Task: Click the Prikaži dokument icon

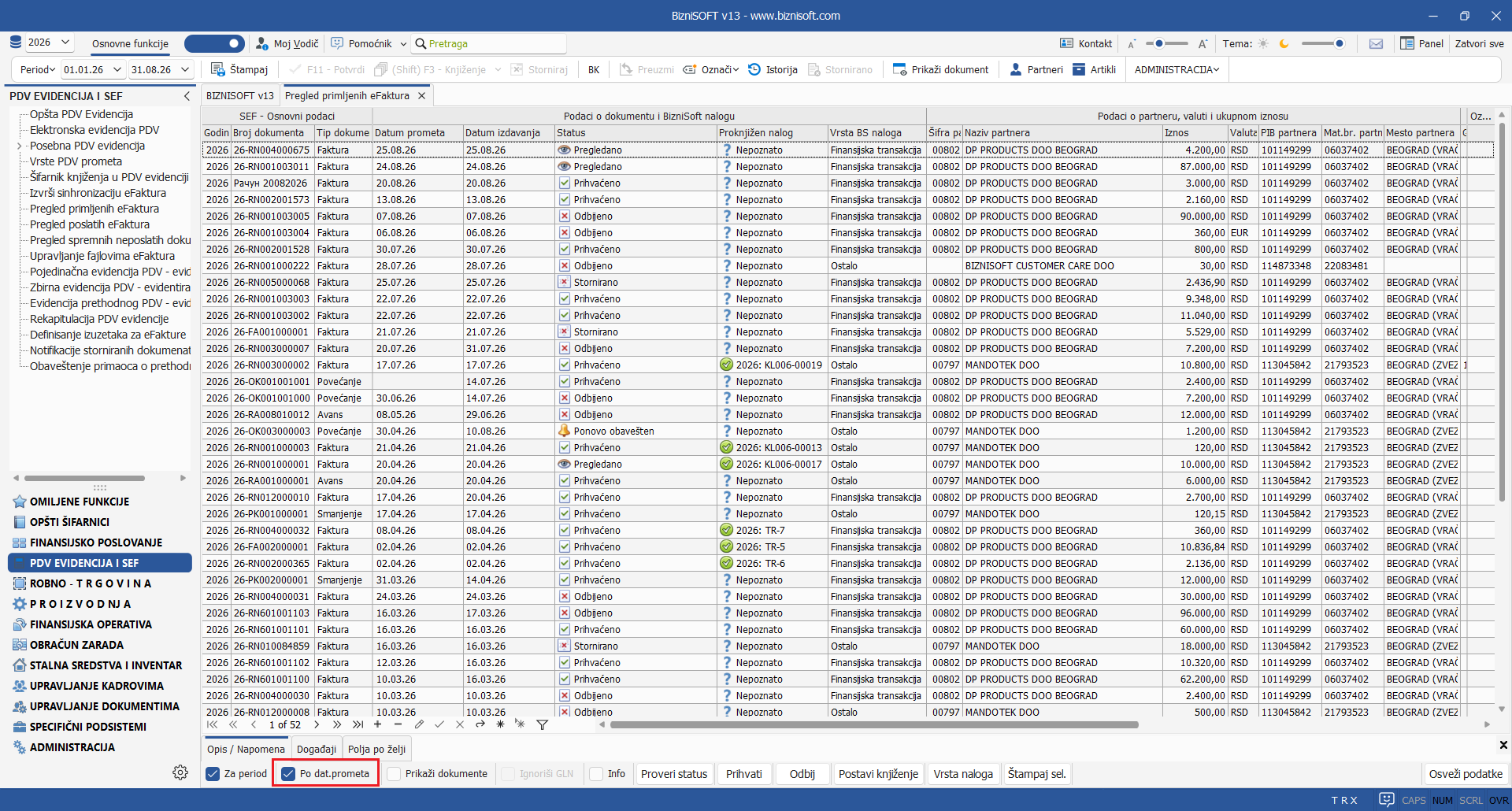Action: tap(899, 69)
